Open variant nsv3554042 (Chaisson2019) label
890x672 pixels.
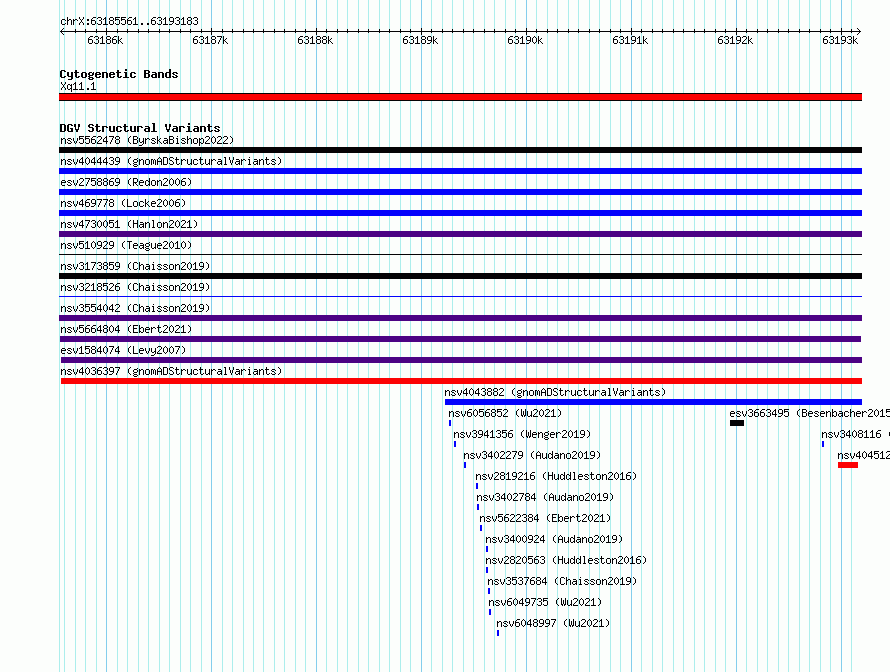(x=135, y=308)
